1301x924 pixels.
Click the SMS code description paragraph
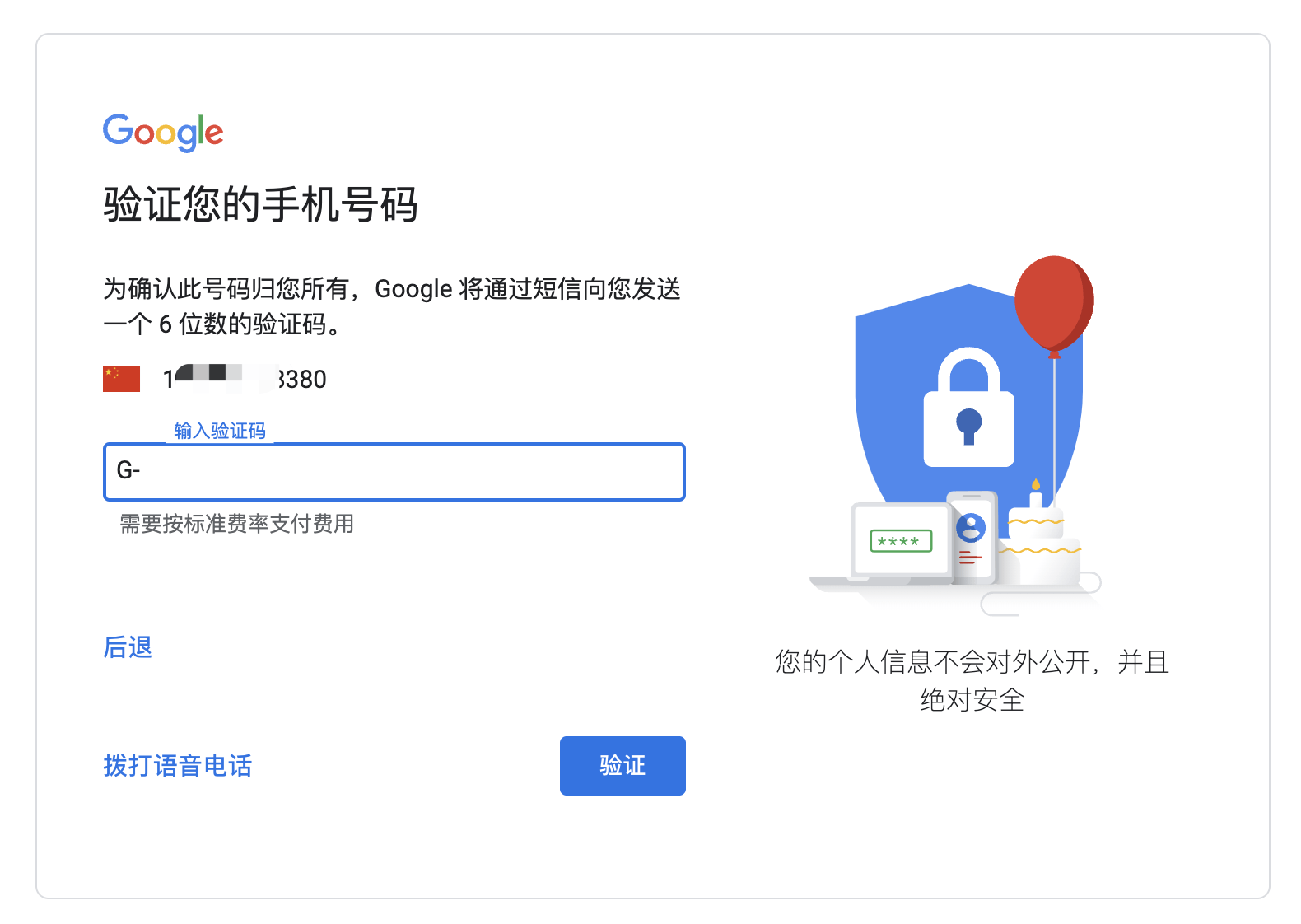[x=392, y=306]
